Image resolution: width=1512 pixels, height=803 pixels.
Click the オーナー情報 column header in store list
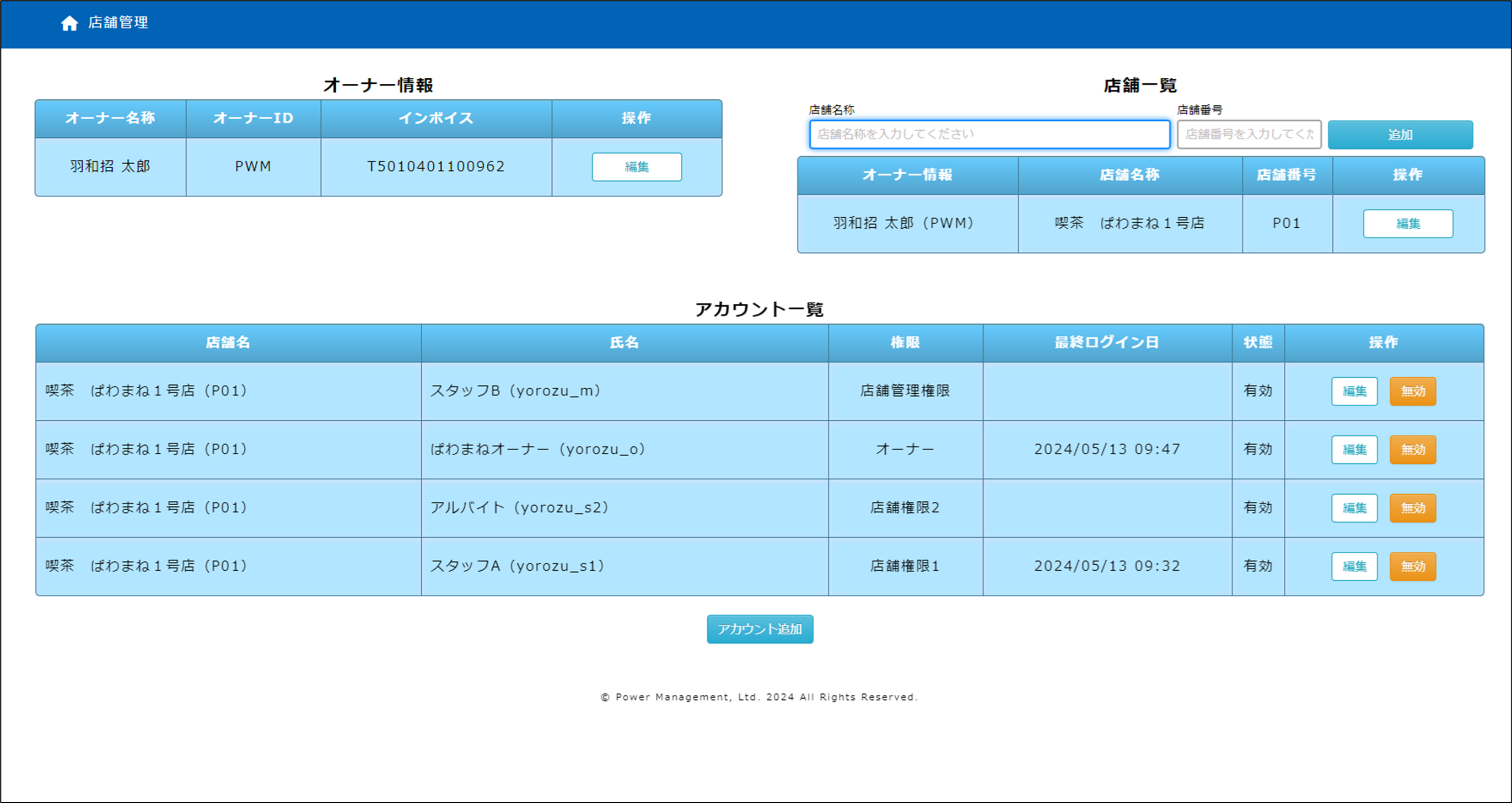point(907,175)
